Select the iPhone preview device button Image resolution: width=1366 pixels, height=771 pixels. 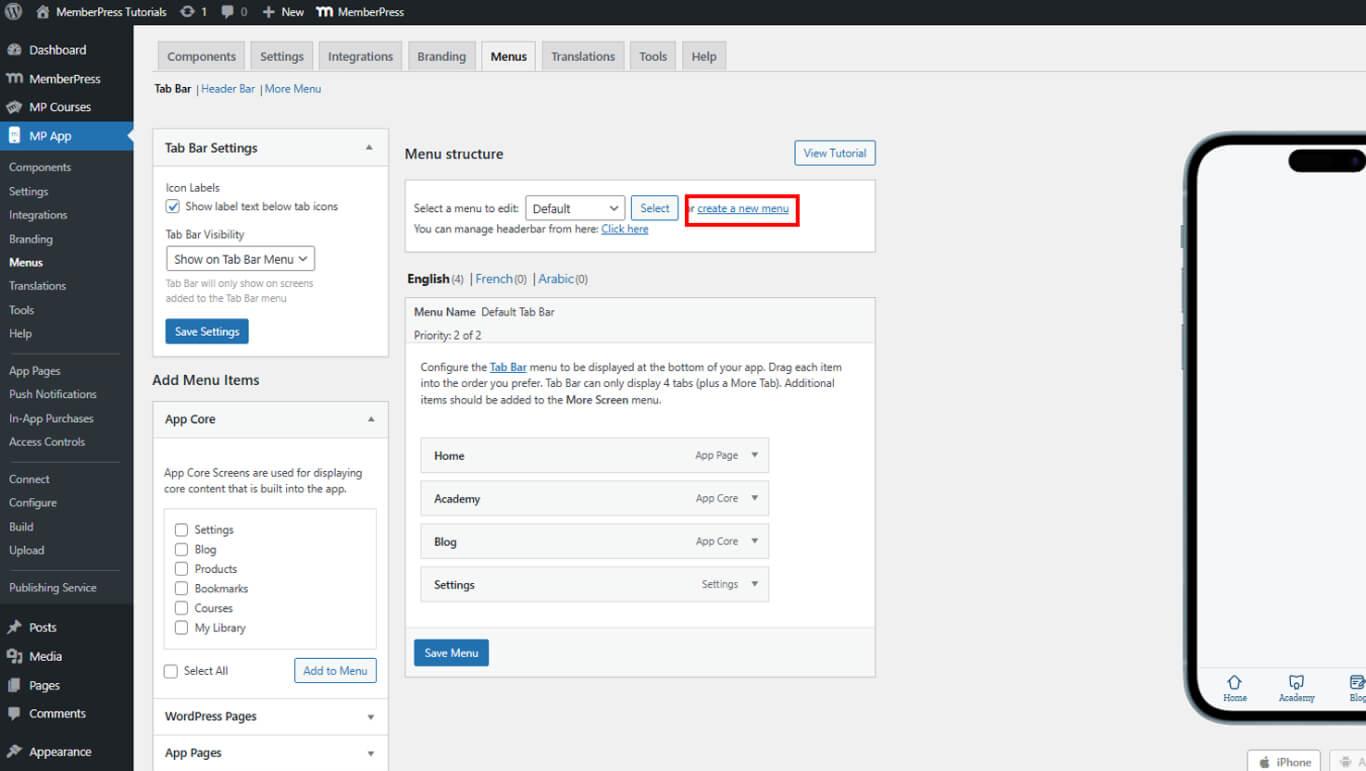[x=1283, y=762]
